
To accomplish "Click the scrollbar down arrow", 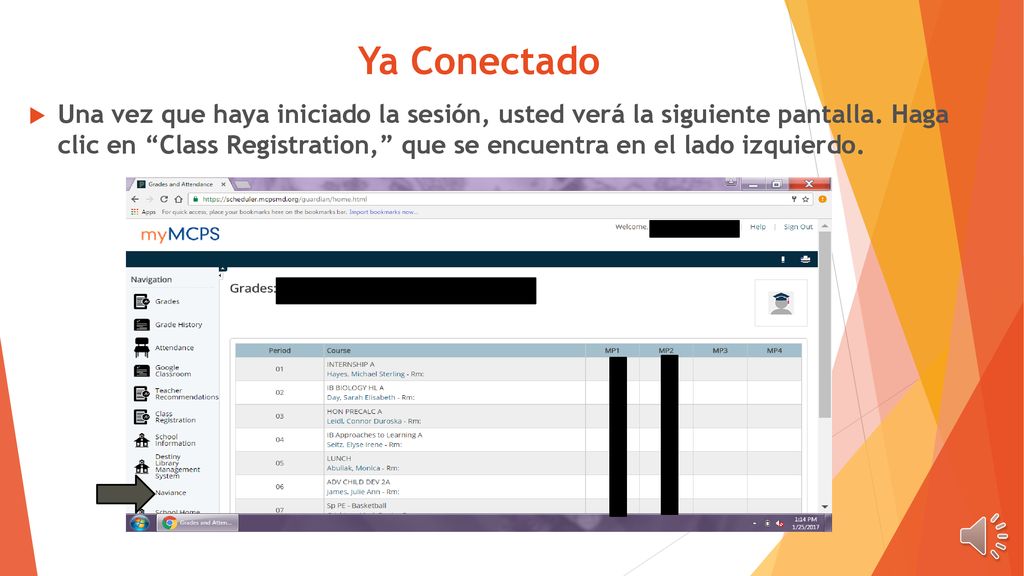I will coord(825,507).
